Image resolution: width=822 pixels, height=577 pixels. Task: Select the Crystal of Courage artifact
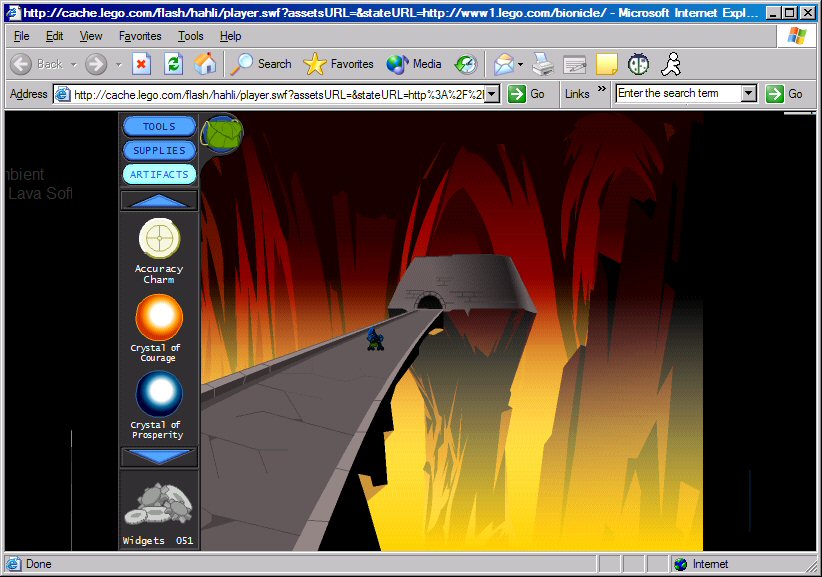click(159, 317)
